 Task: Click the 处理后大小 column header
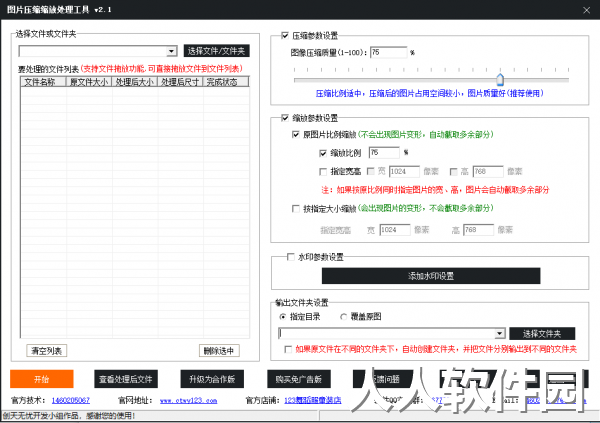click(134, 82)
